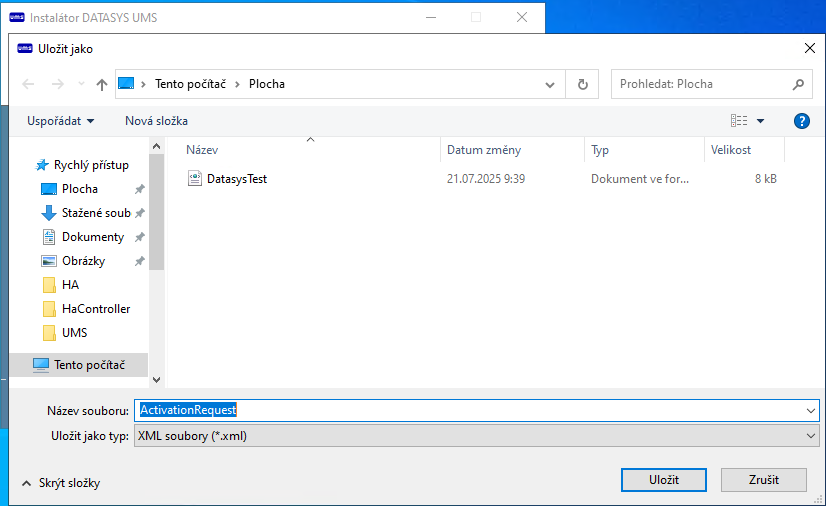The image size is (826, 506).
Task: Expand the file name dropdown arrow
Action: 811,410
